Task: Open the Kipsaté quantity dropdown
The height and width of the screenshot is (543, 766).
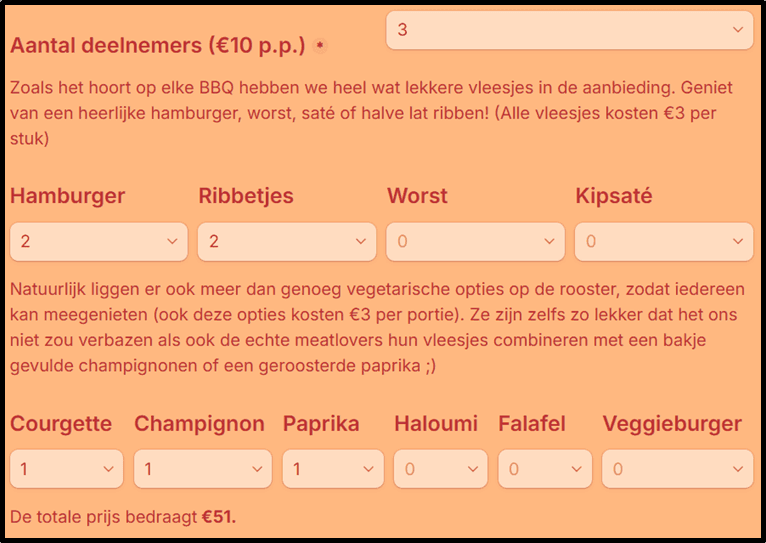Action: point(663,241)
